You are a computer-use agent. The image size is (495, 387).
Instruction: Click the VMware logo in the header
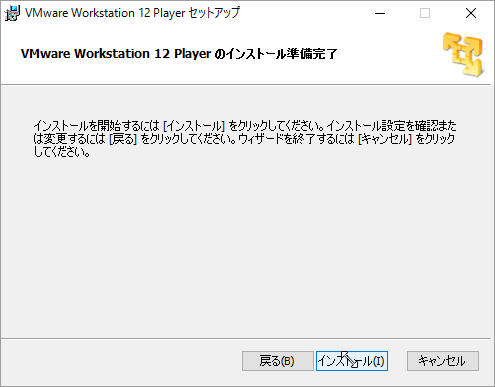[463, 54]
